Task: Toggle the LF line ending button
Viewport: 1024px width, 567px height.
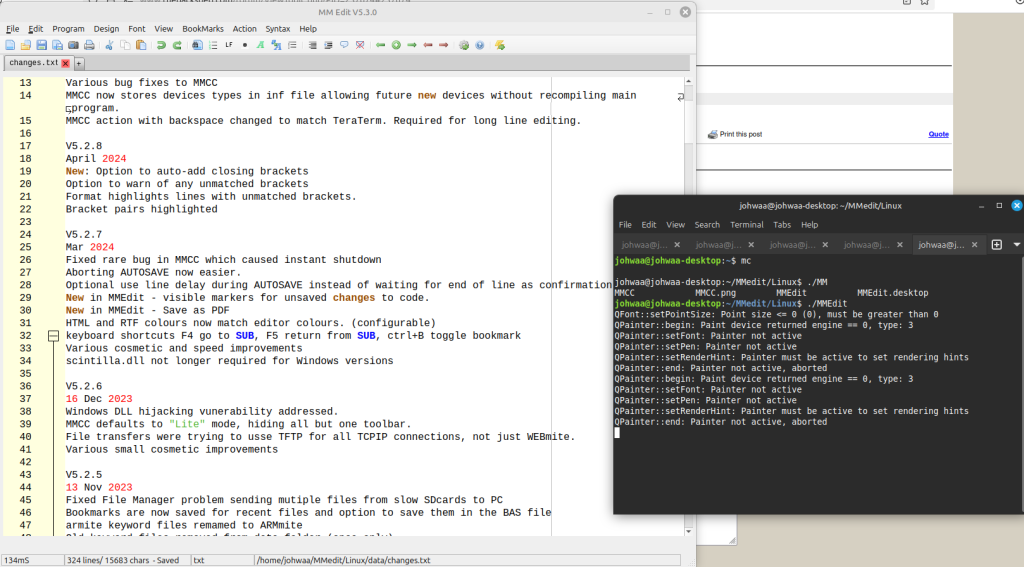Action: (x=229, y=45)
